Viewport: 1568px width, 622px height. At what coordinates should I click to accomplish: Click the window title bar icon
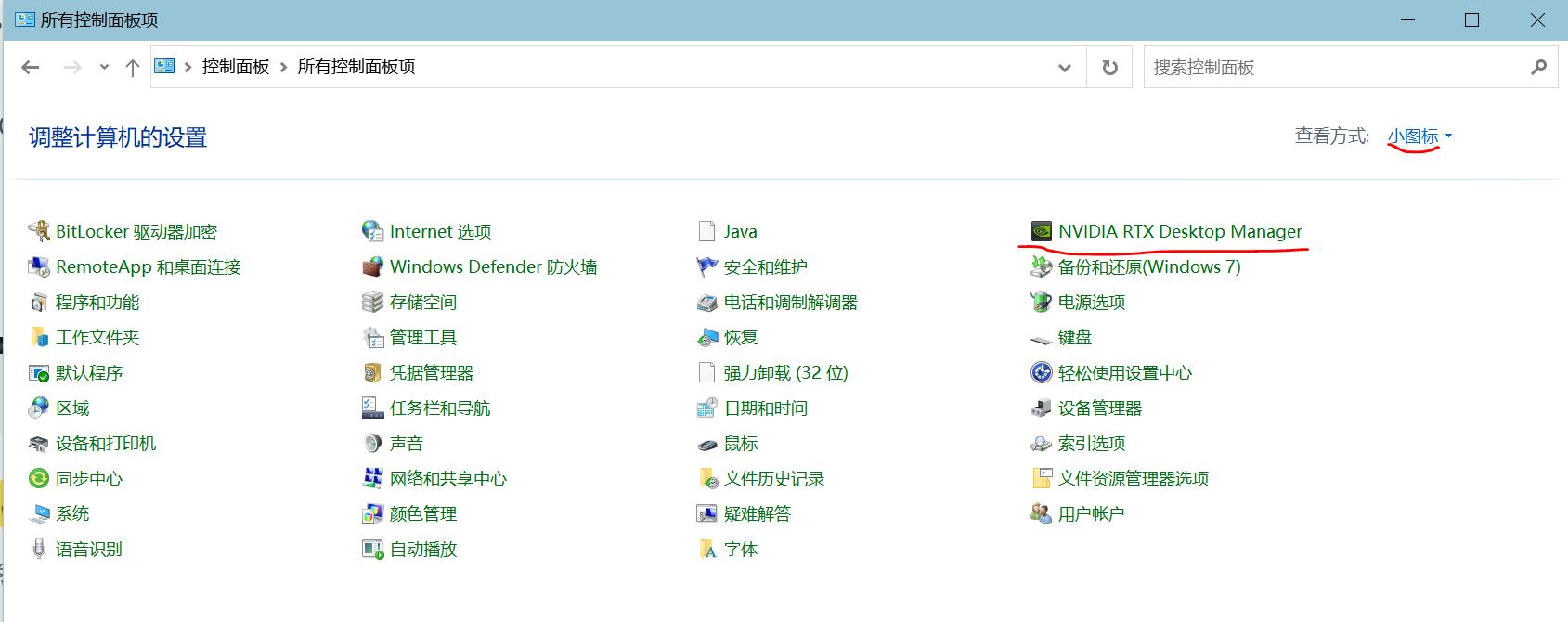coord(25,19)
